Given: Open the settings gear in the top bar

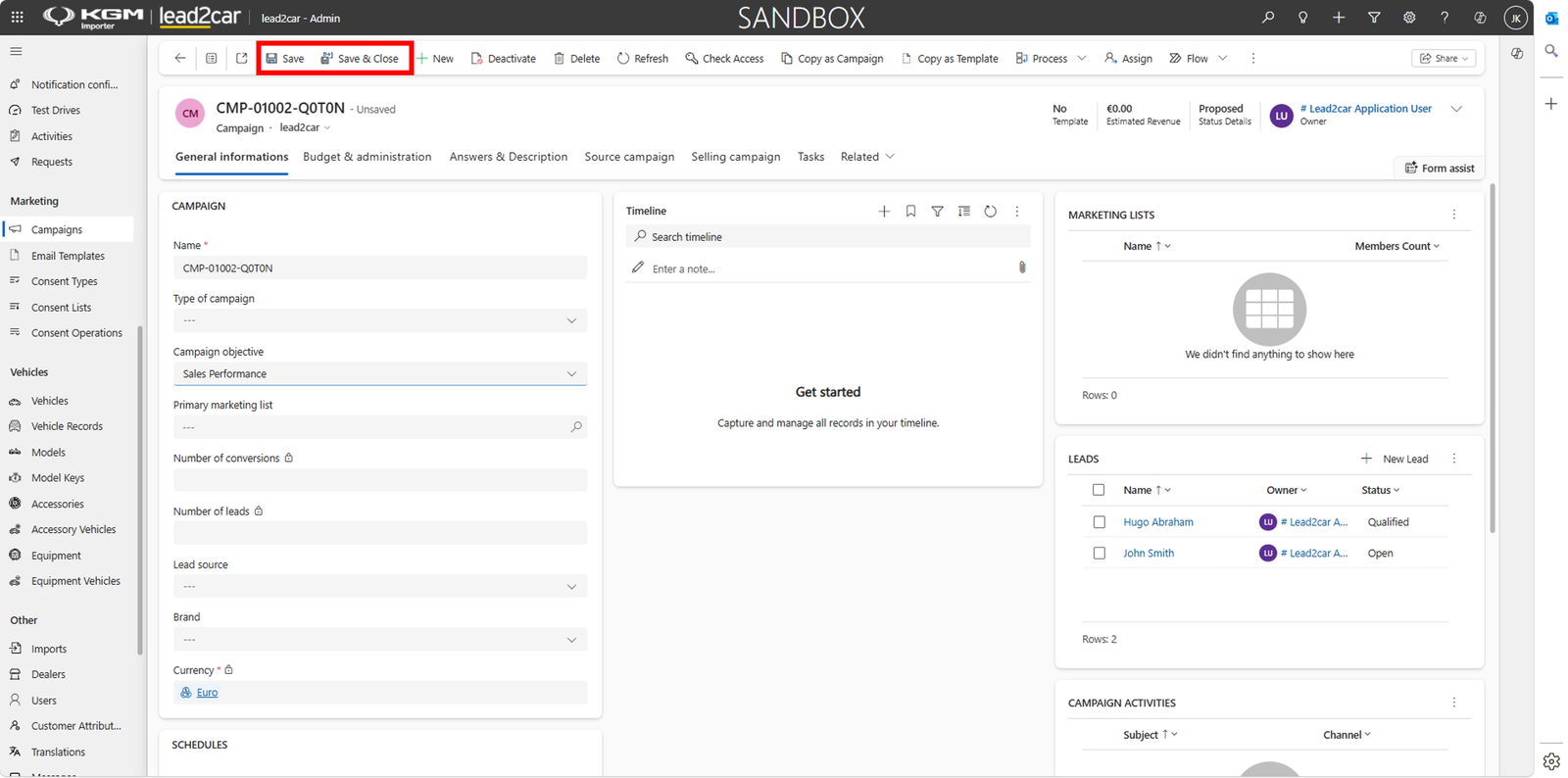Looking at the screenshot, I should coord(1409,18).
